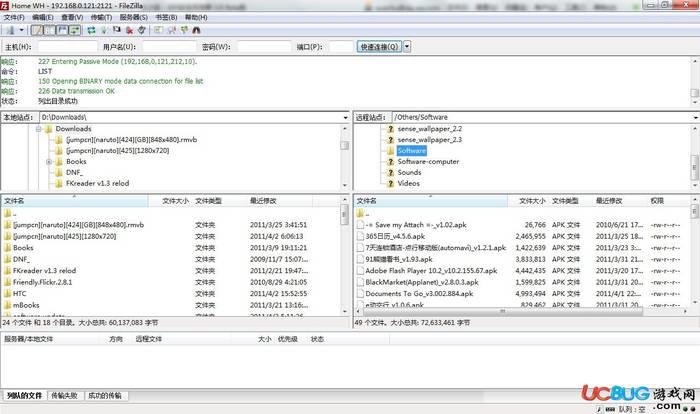Switch to the 成功的传输 tab
This screenshot has width=700, height=414.
[x=105, y=396]
